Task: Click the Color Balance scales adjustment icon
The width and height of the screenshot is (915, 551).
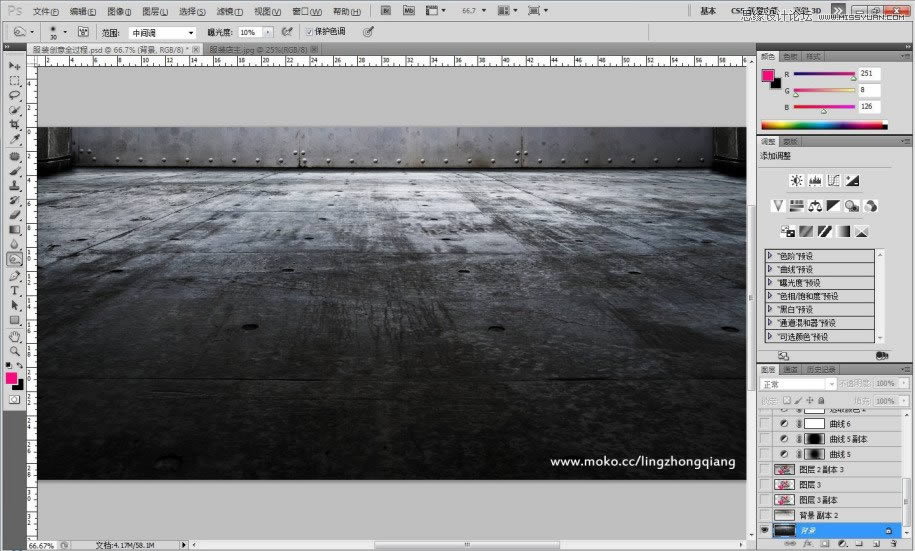Action: click(815, 206)
